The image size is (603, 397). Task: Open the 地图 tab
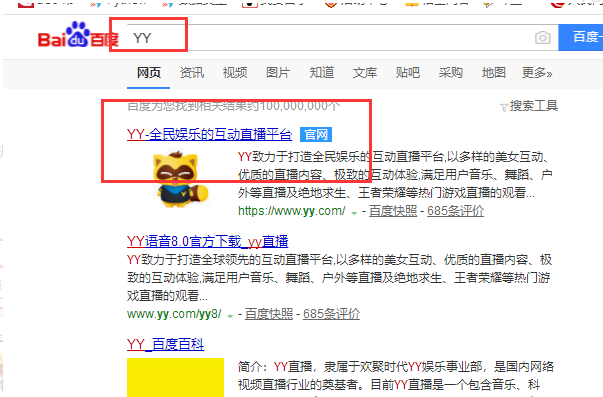494,73
